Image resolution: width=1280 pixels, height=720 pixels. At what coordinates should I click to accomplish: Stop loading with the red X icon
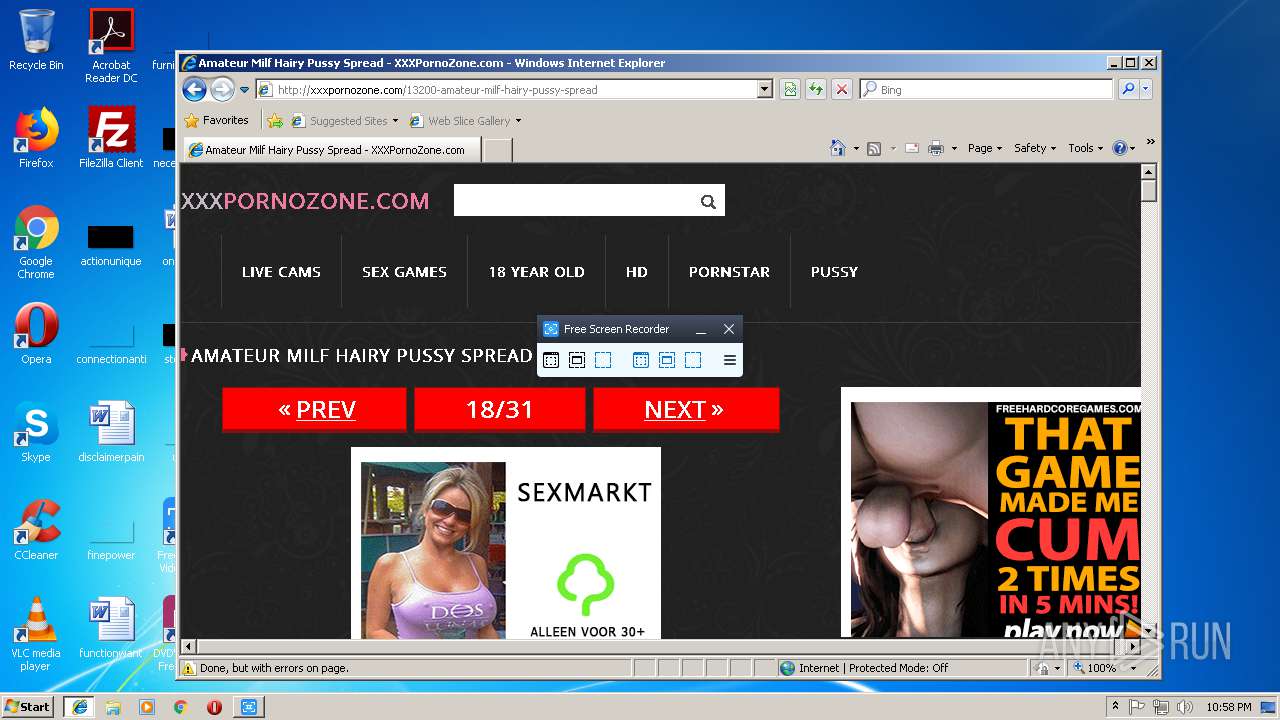click(842, 90)
